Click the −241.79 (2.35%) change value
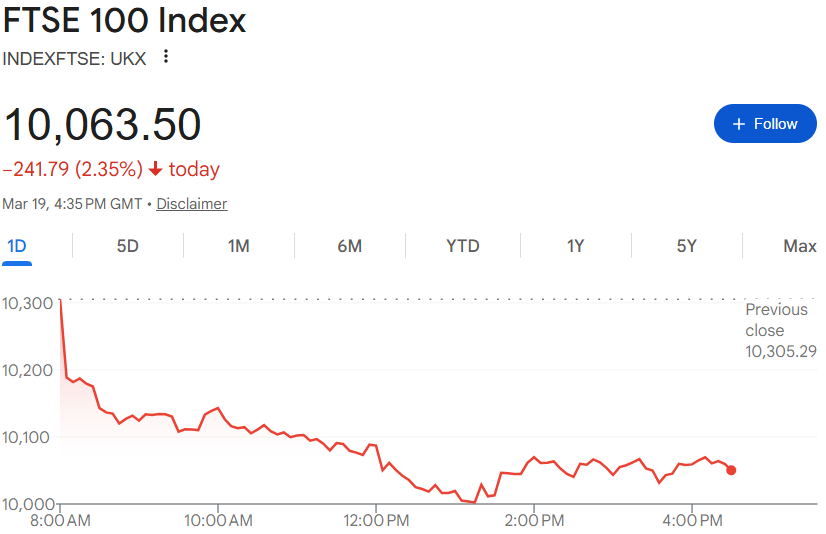Image resolution: width=826 pixels, height=534 pixels. coord(73,169)
